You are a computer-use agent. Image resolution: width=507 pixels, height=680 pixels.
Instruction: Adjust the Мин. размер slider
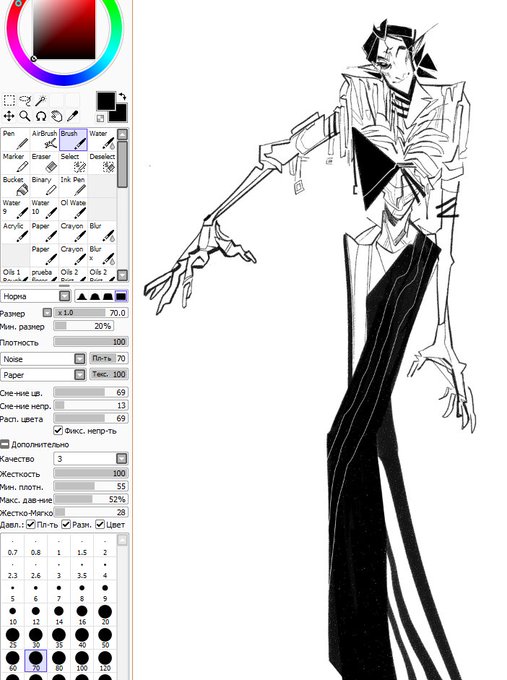(x=83, y=326)
